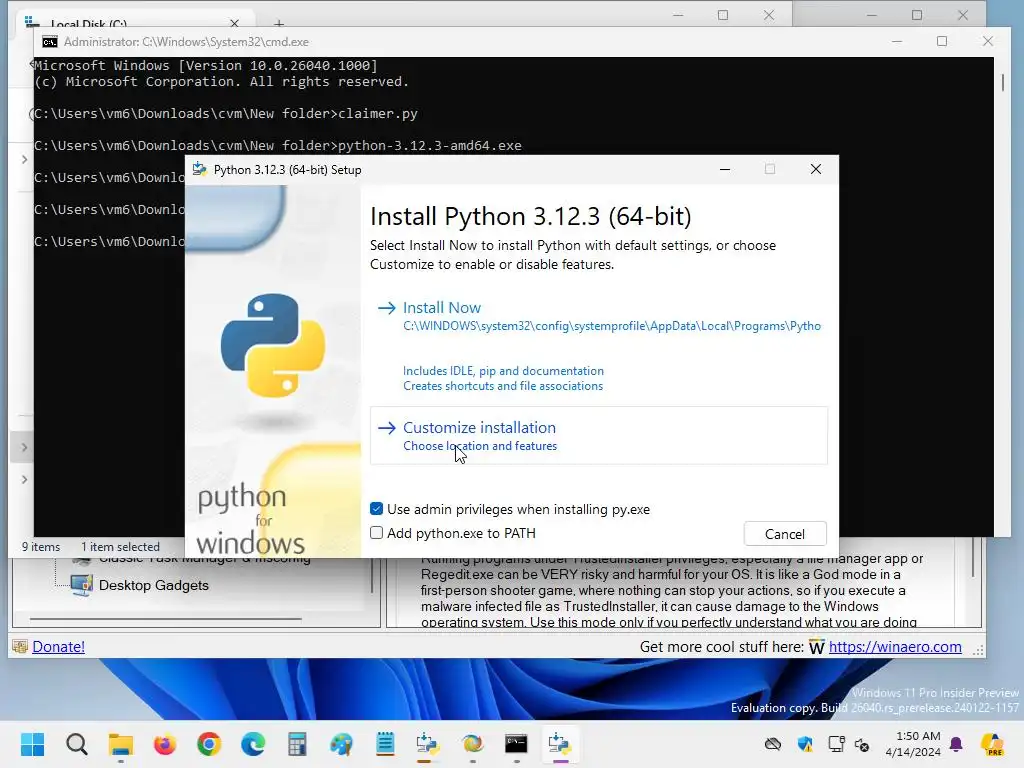Open Calculator from the taskbar
This screenshot has width=1024, height=768.
point(297,744)
